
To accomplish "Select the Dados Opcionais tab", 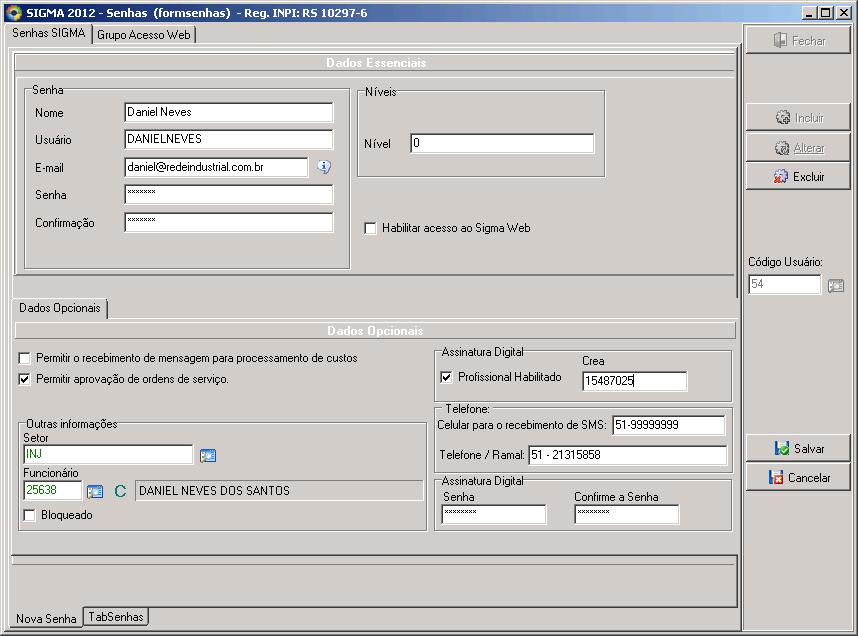I will coord(60,308).
